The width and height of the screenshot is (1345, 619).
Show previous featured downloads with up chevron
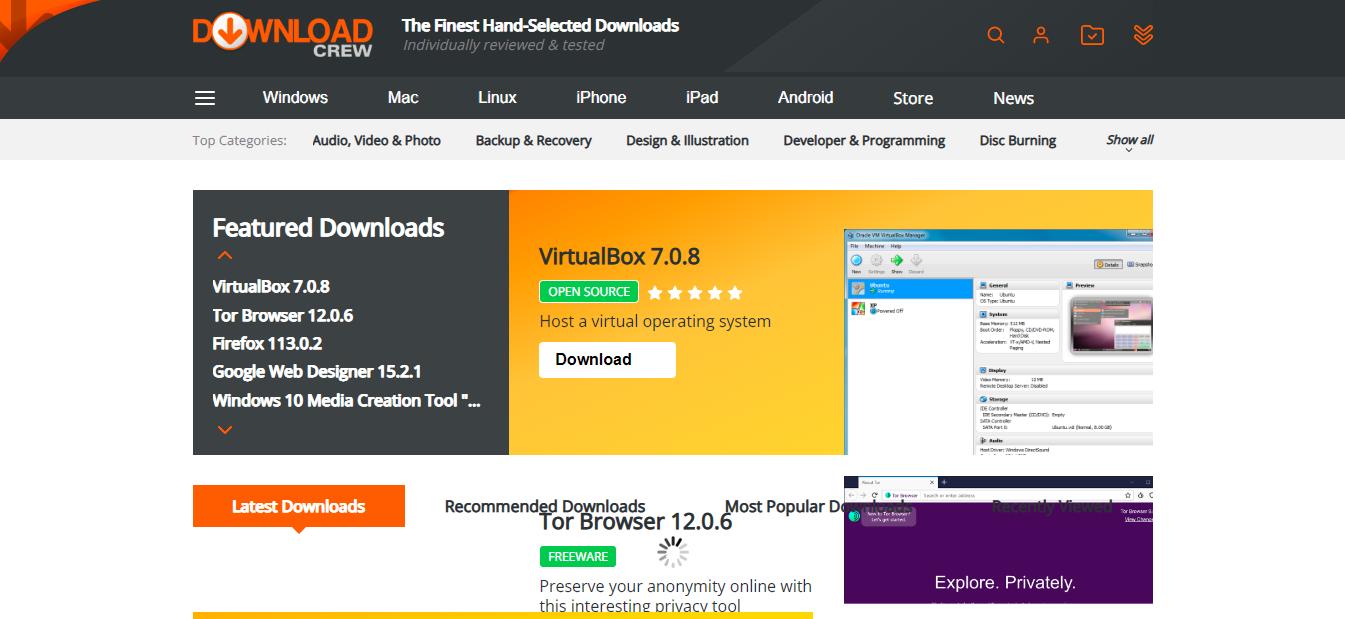[225, 256]
